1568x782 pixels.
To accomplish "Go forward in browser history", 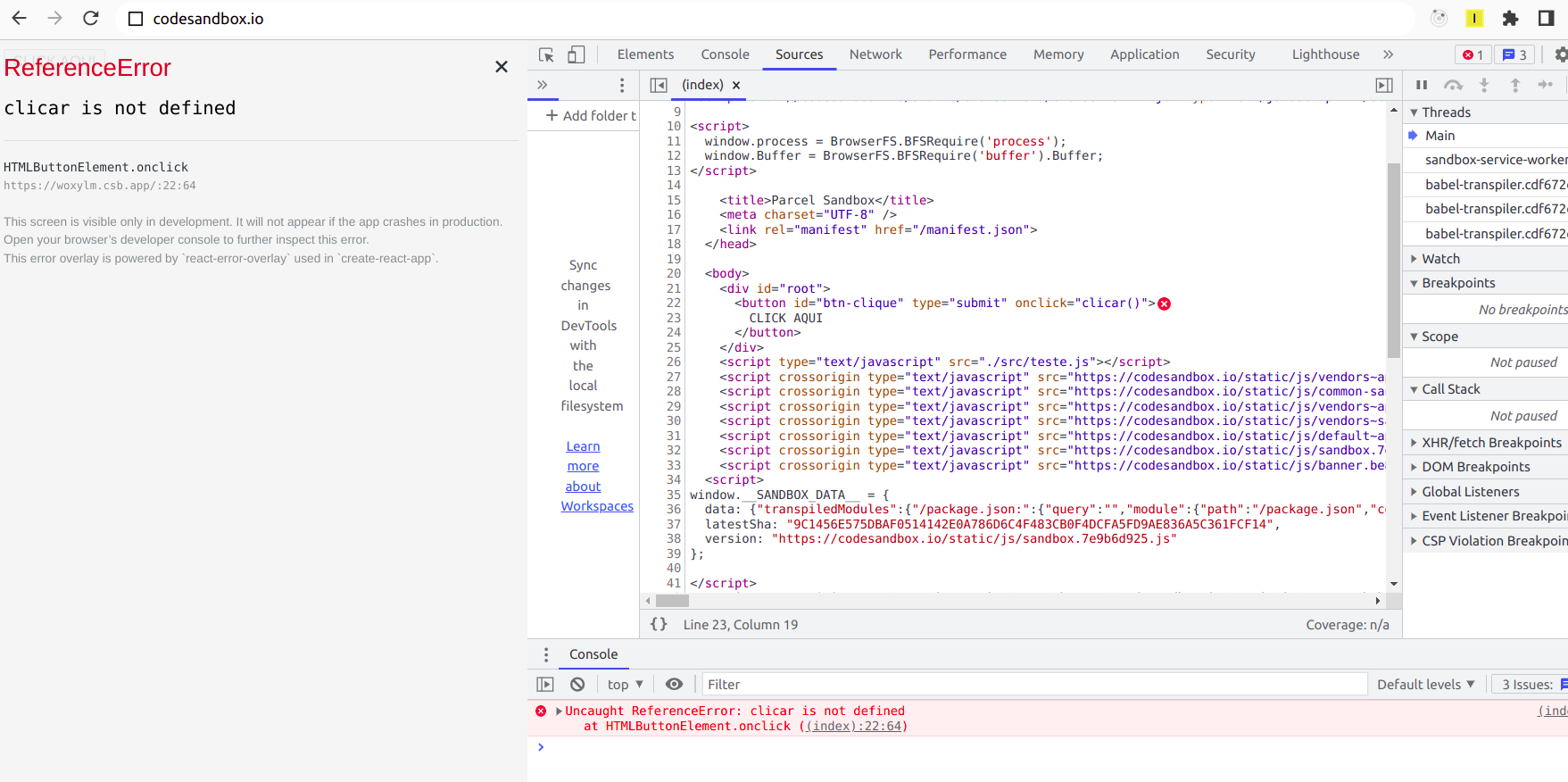I will click(x=54, y=18).
